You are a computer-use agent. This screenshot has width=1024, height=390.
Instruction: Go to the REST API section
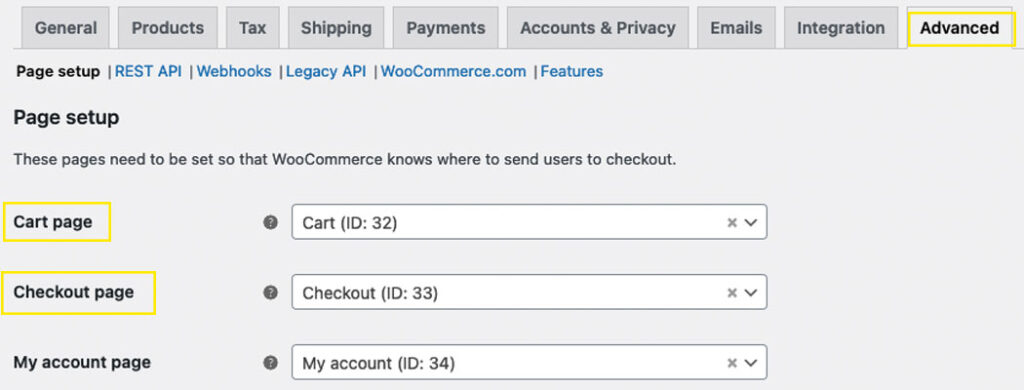tap(148, 71)
